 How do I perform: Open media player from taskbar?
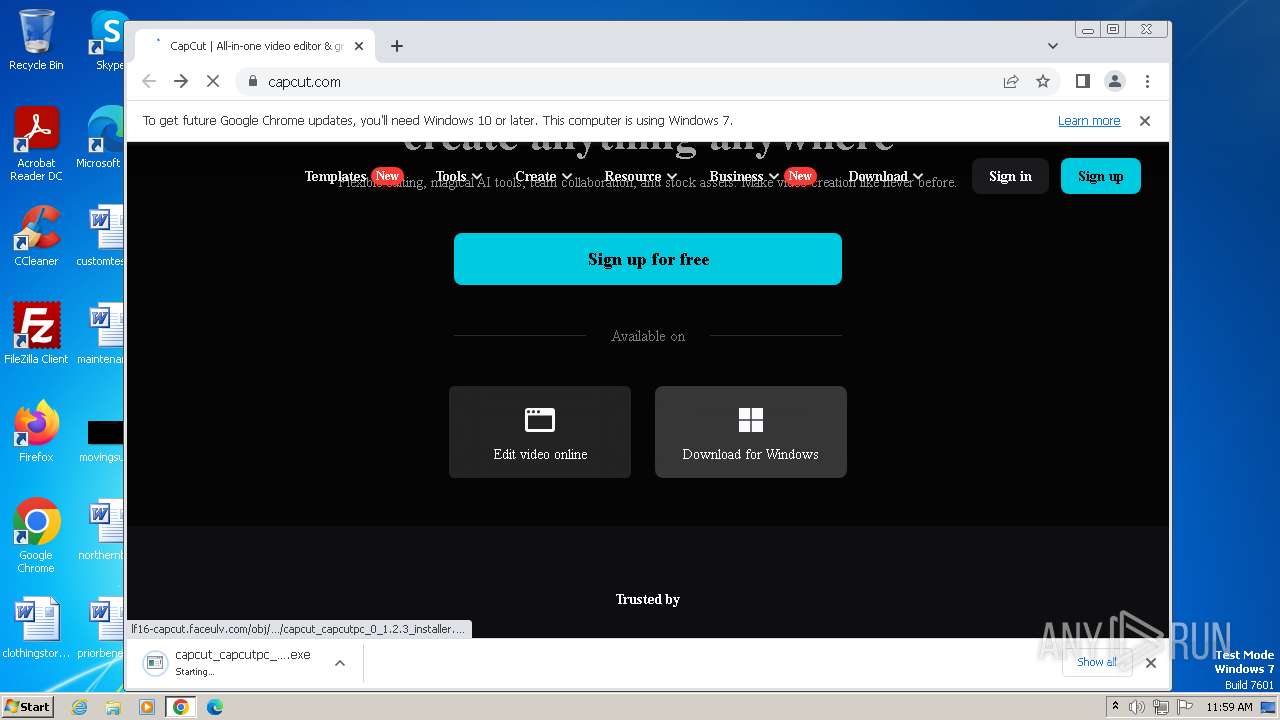click(147, 707)
